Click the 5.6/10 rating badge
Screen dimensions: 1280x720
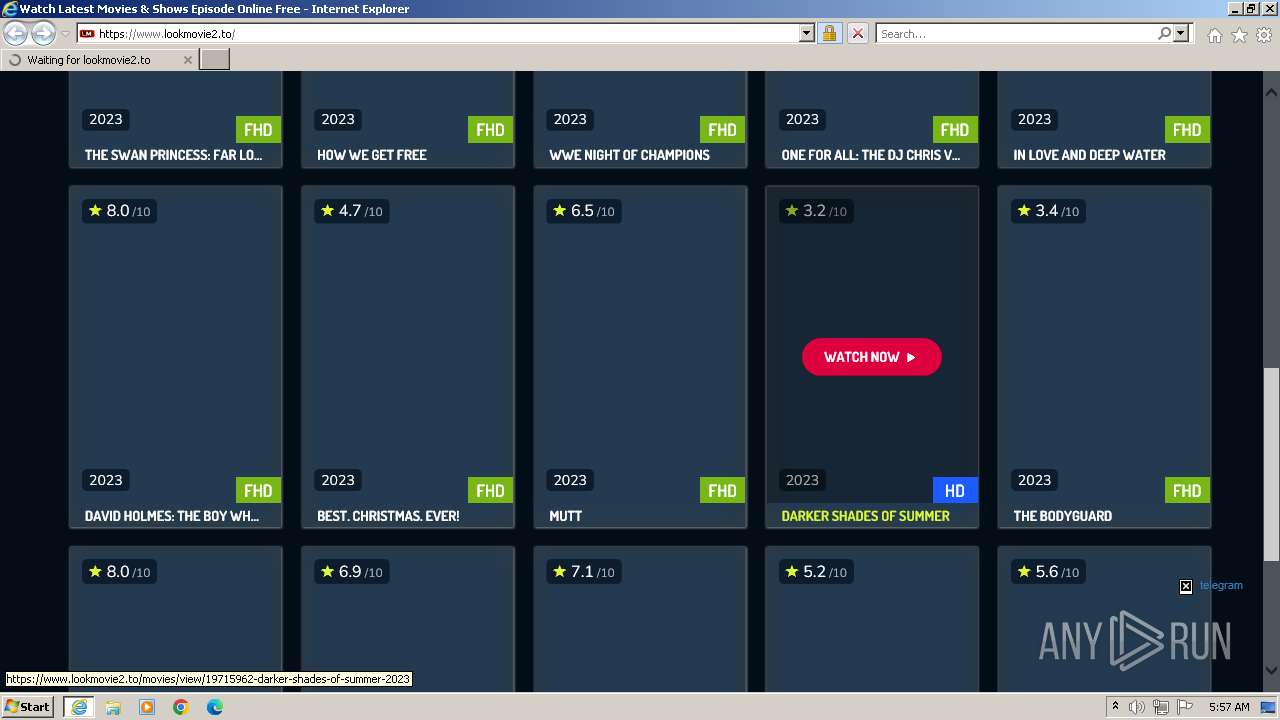[1047, 572]
